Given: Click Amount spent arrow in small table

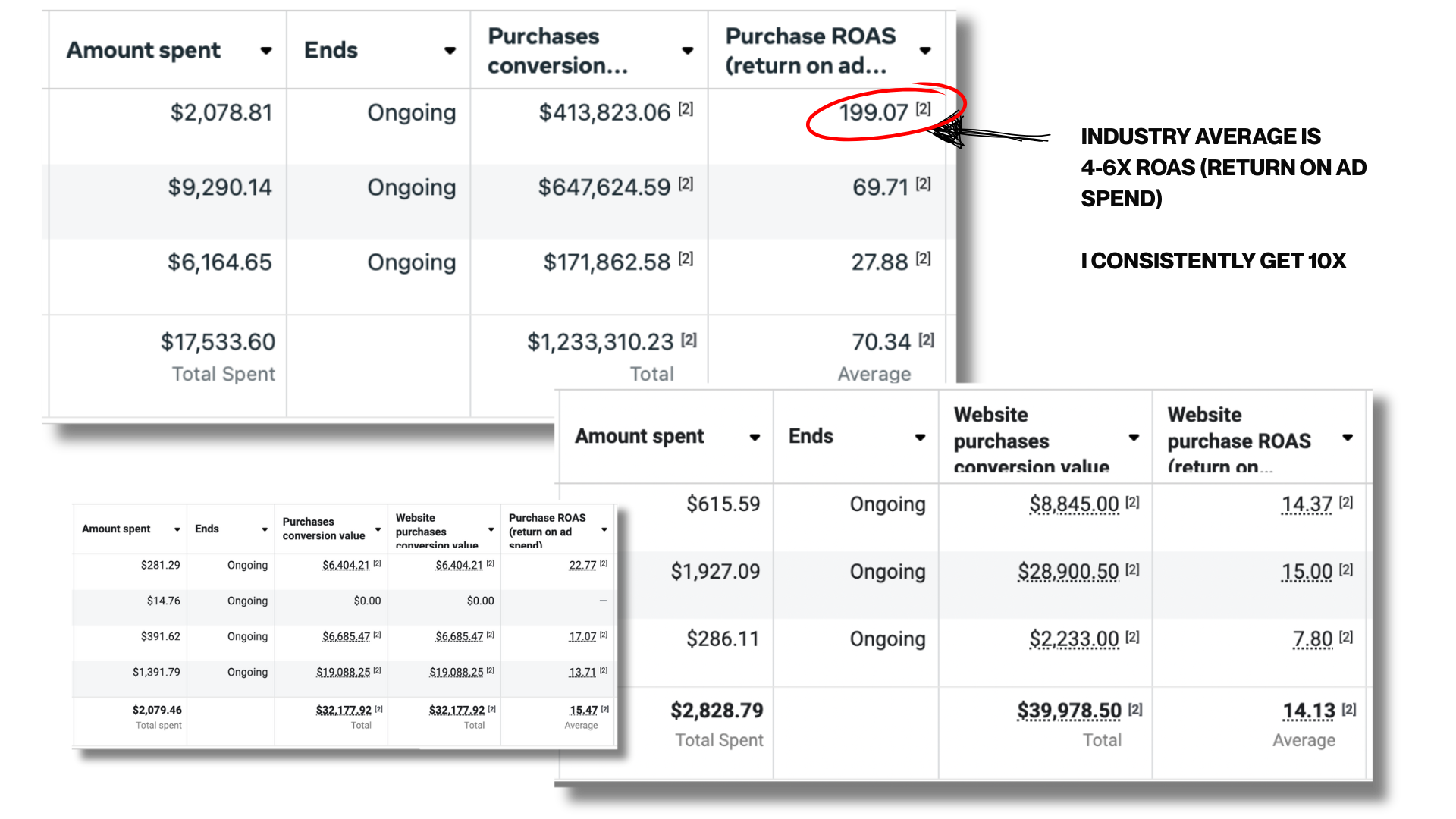Looking at the screenshot, I should click(x=177, y=529).
